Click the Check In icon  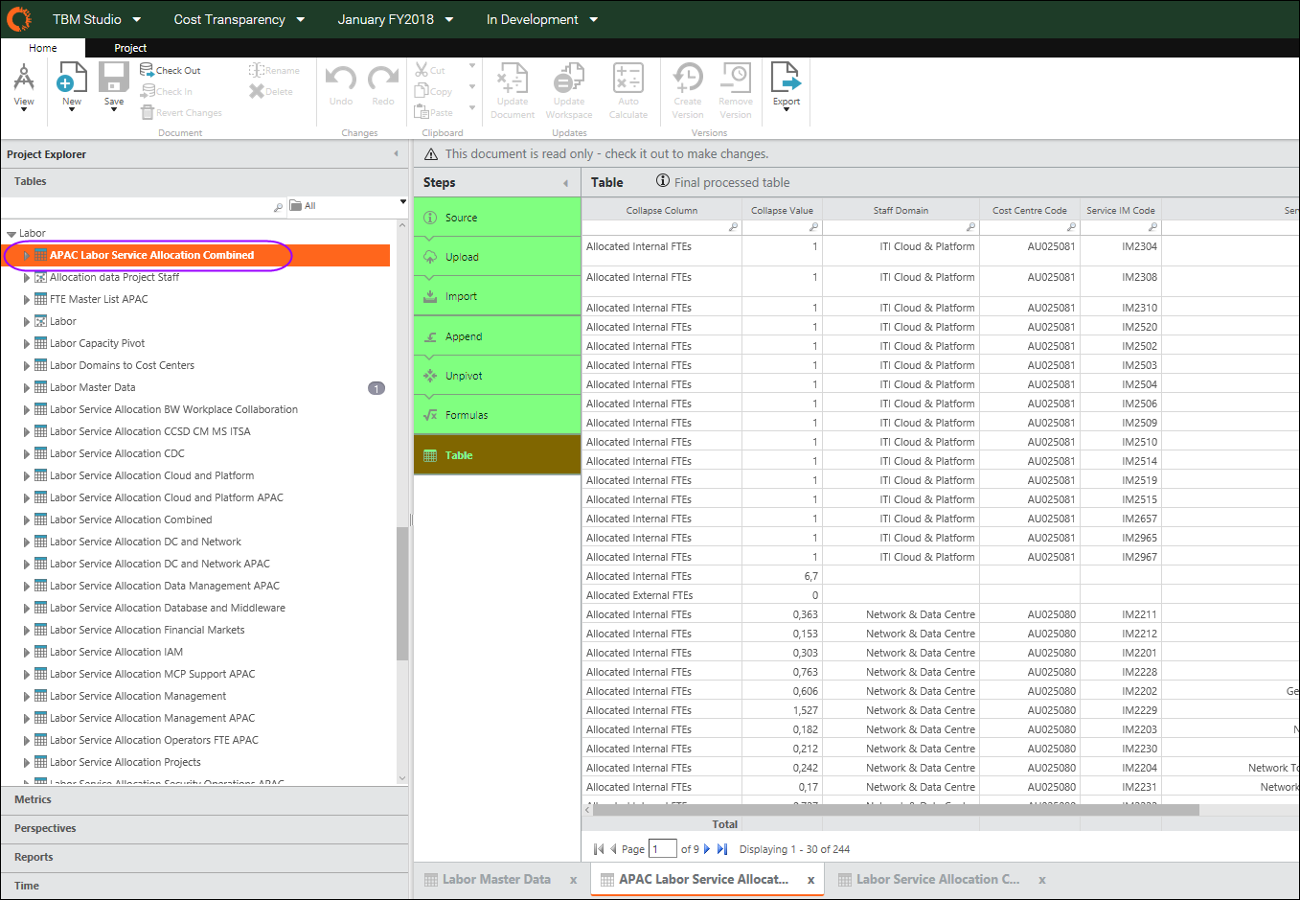click(147, 91)
